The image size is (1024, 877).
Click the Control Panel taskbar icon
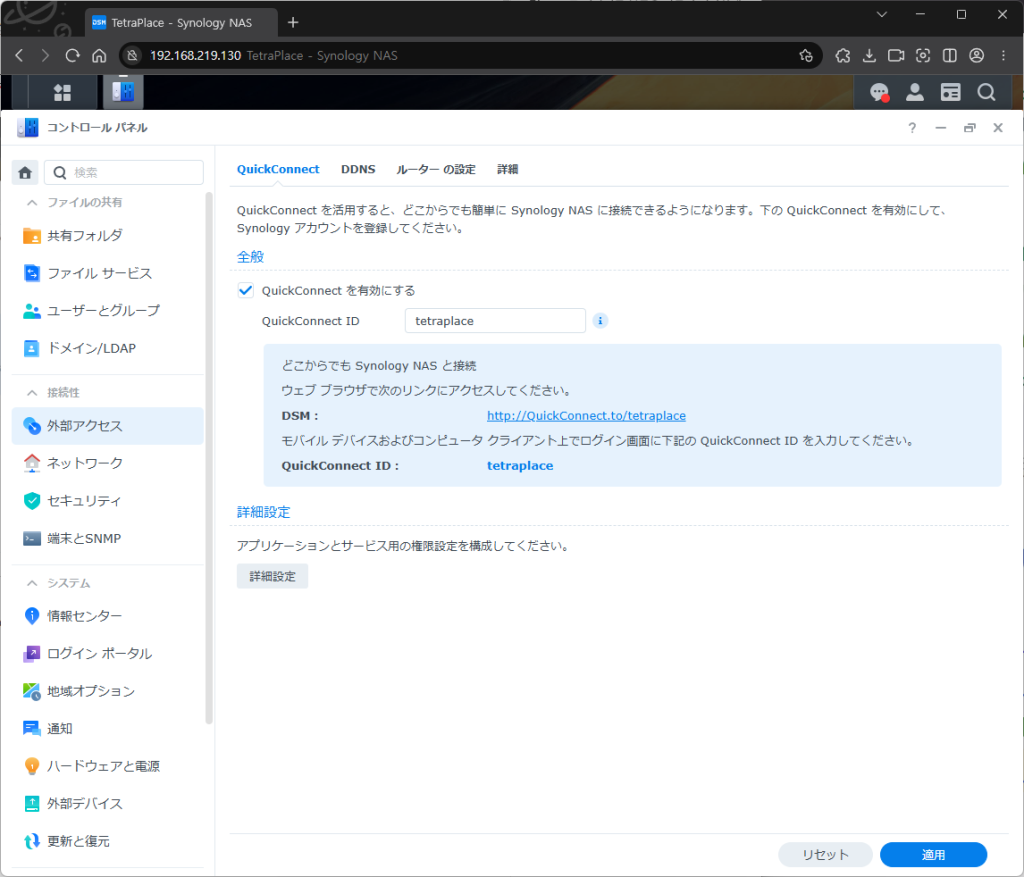click(123, 92)
